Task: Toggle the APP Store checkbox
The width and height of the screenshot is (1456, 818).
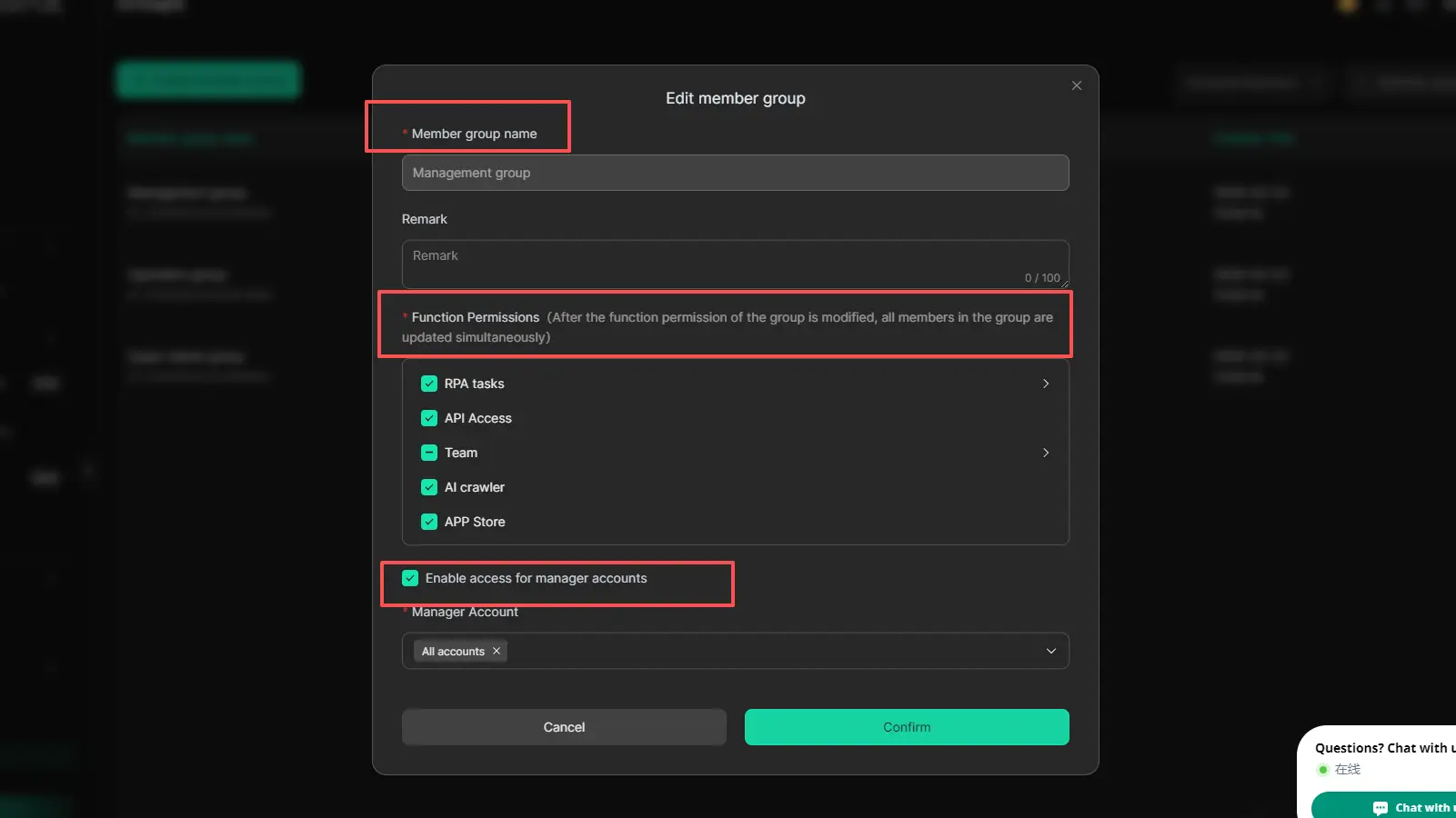Action: [x=429, y=522]
